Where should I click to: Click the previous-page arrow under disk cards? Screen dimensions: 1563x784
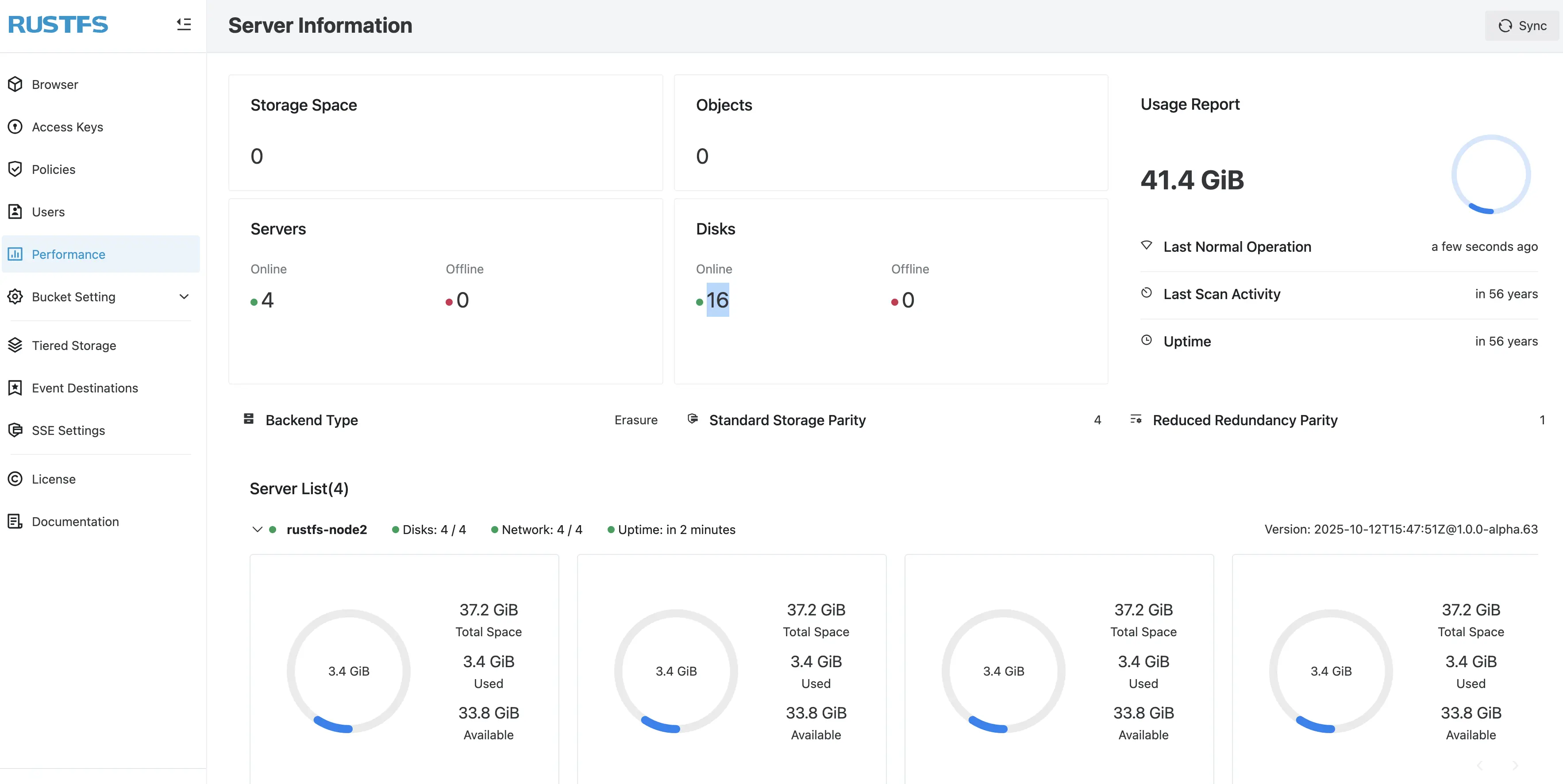click(x=1480, y=765)
